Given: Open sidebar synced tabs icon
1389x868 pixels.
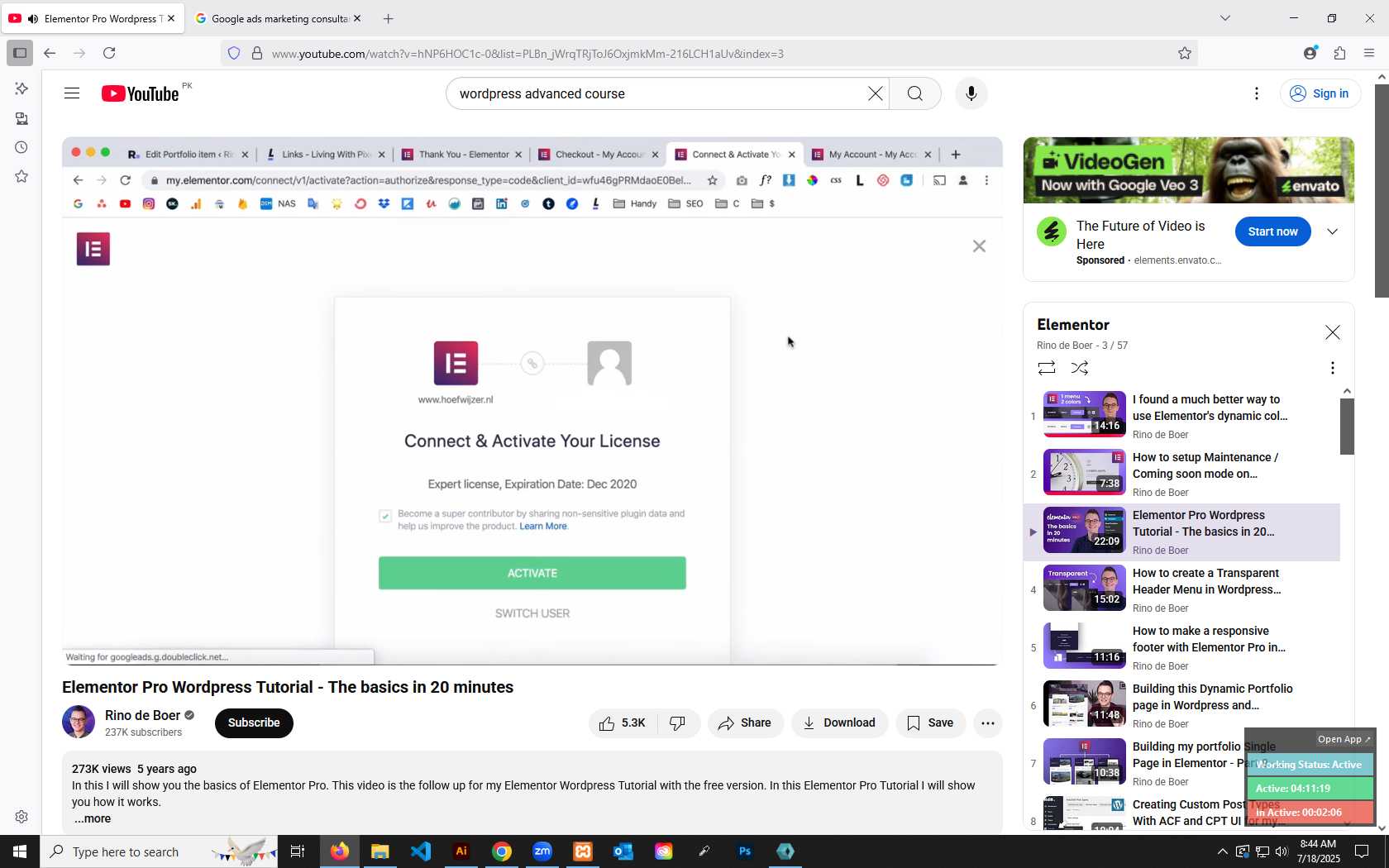Looking at the screenshot, I should 21,118.
